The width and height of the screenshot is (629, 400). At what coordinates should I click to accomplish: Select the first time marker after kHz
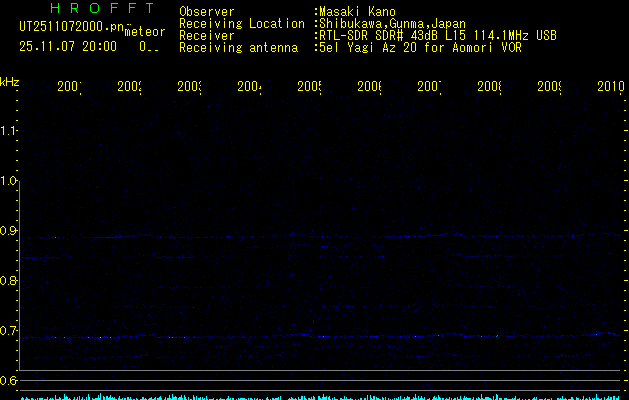tap(69, 88)
